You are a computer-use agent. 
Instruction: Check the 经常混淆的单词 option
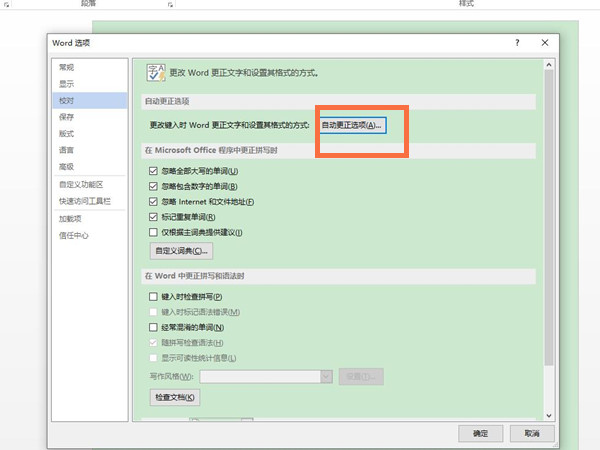[153, 327]
